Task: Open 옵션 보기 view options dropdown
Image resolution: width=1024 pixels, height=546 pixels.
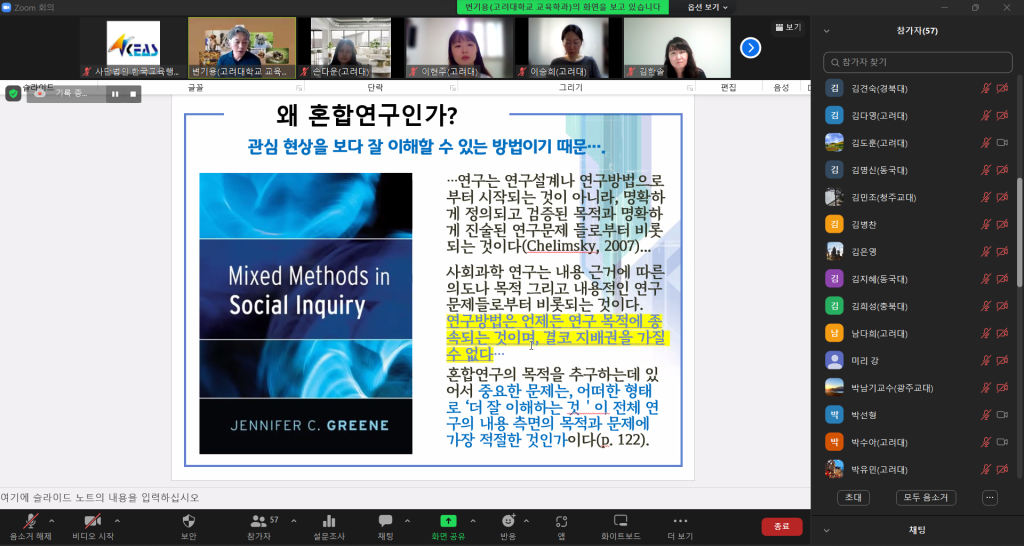Action: [x=707, y=7]
